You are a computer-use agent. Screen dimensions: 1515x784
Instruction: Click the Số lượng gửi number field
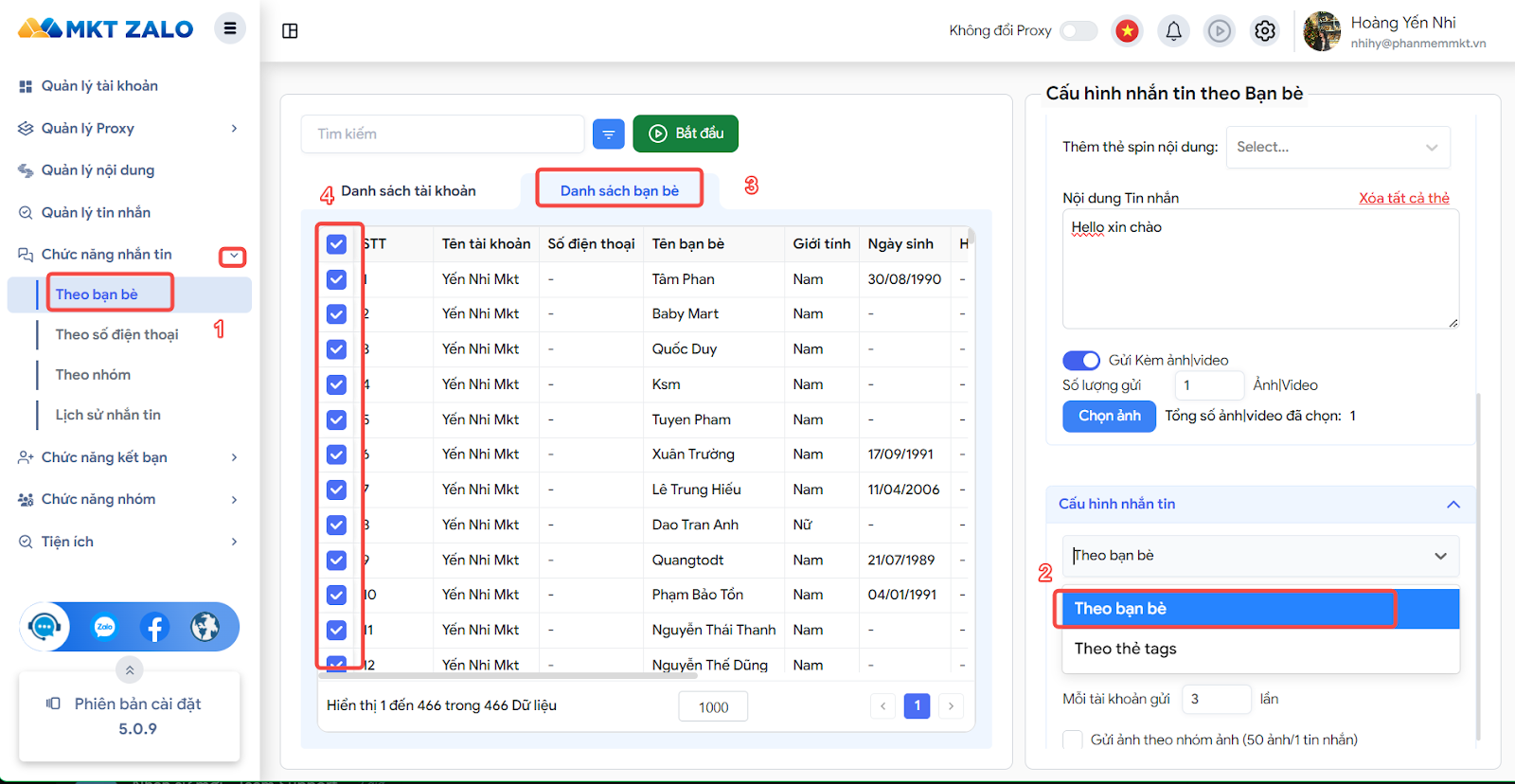[1209, 385]
